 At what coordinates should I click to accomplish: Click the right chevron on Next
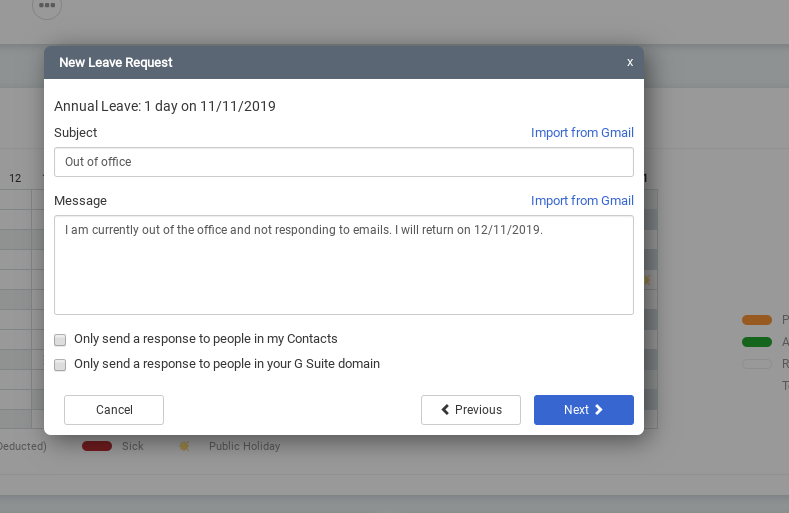599,410
